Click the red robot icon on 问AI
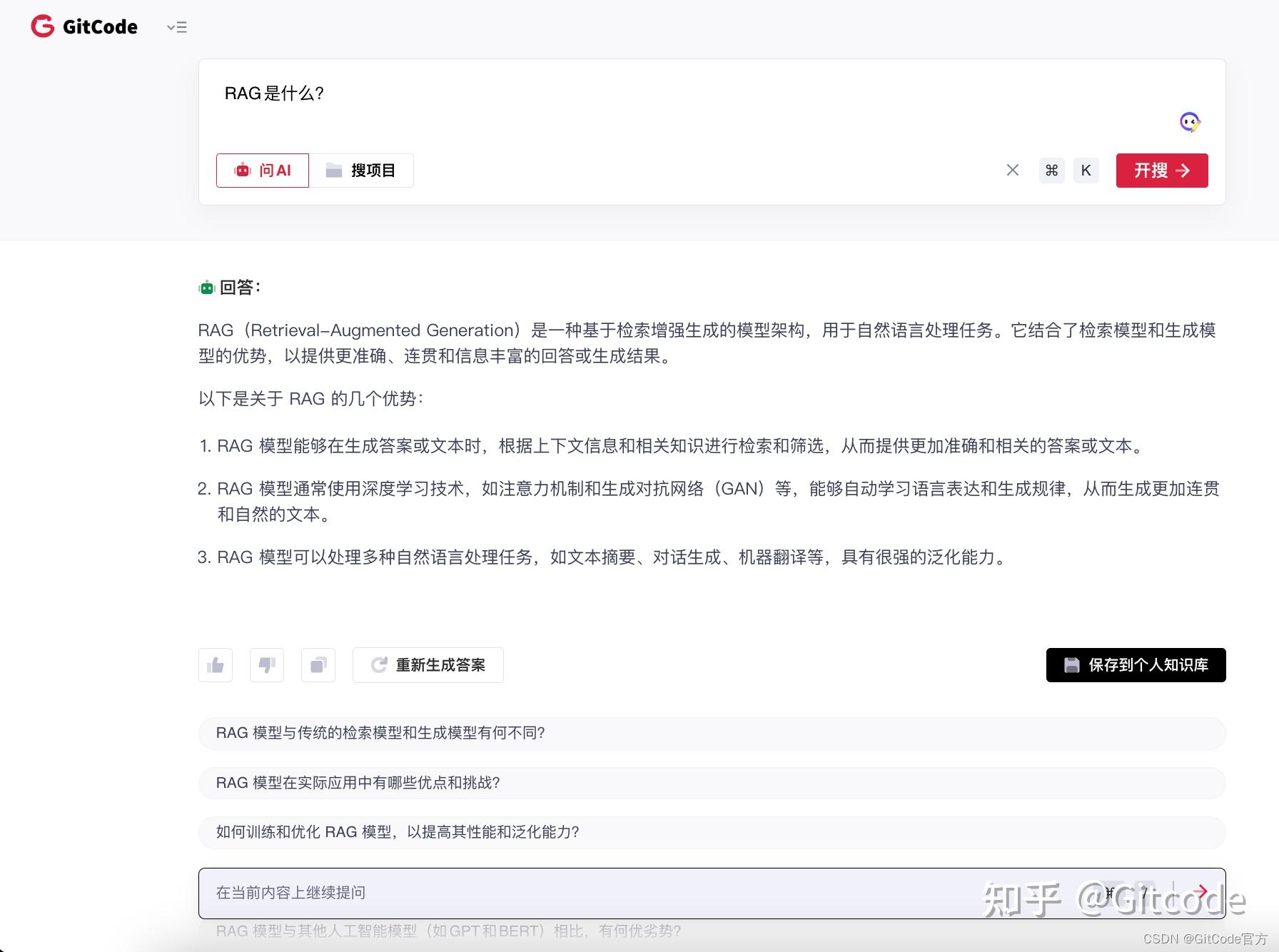The height and width of the screenshot is (952, 1279). 243,170
